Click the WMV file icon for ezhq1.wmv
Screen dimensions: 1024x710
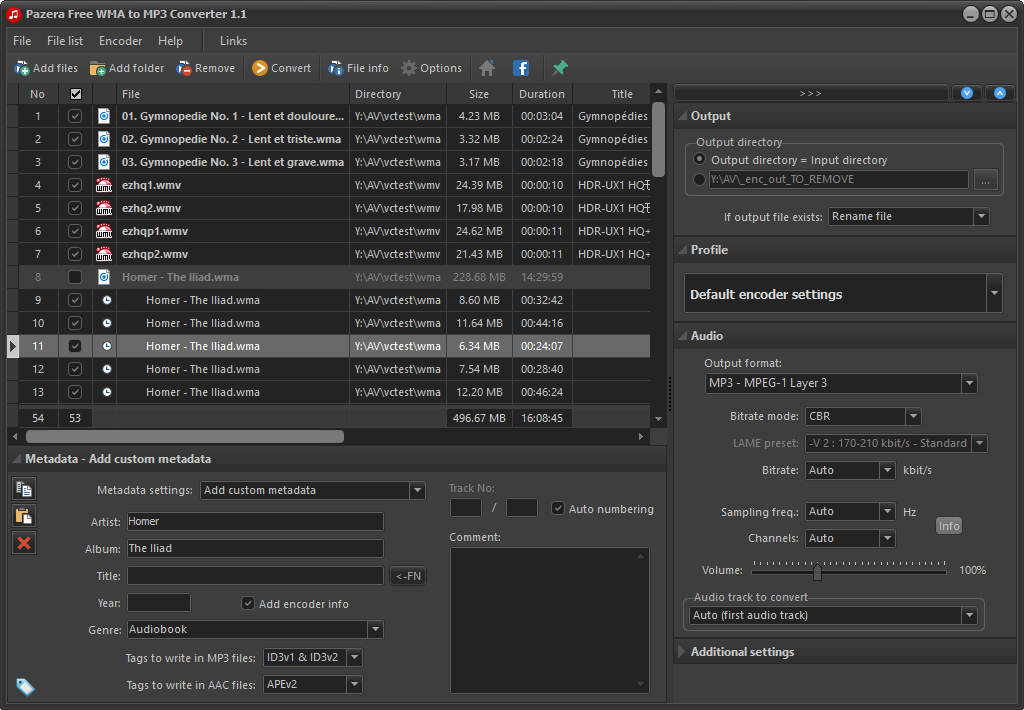click(104, 185)
